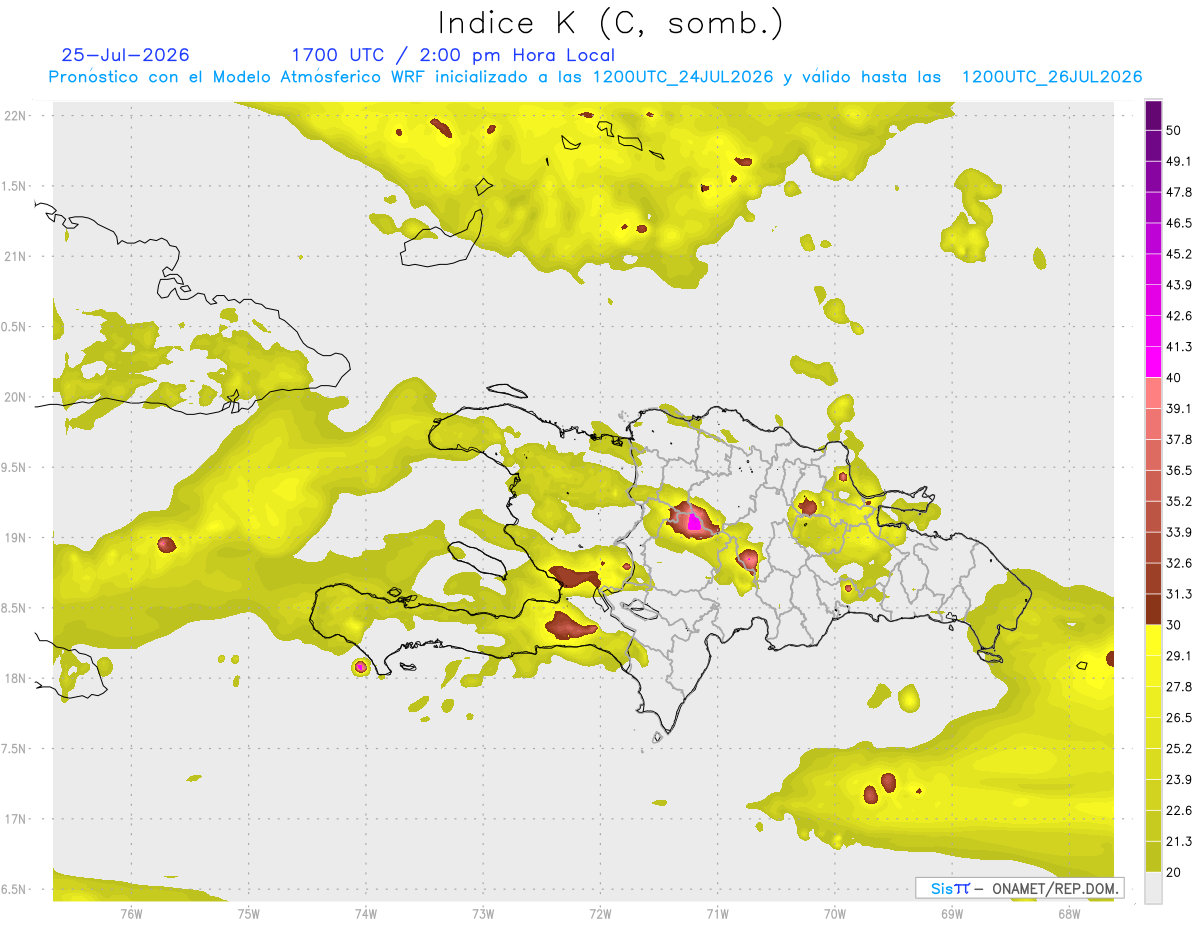Click the brown spot near 19N west of 75W
Screen dimensions: 1200x927
(167, 545)
